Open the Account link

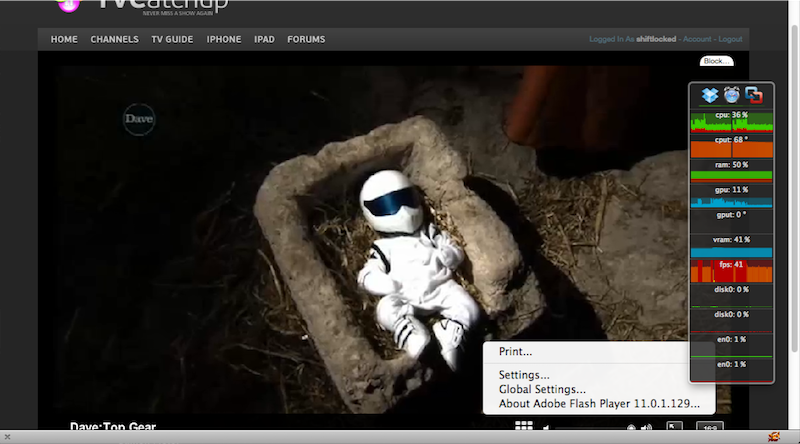[x=697, y=39]
